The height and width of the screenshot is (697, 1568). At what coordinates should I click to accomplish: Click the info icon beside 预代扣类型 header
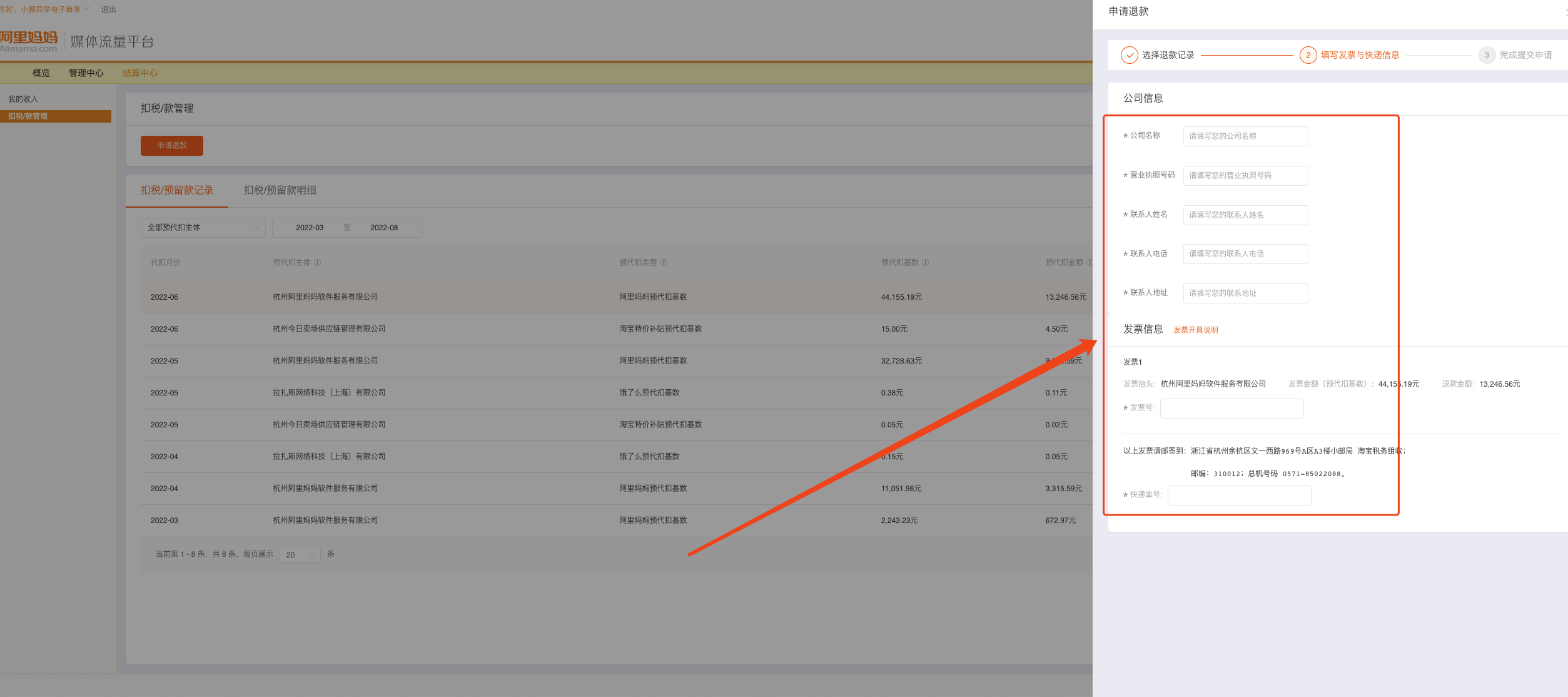664,263
